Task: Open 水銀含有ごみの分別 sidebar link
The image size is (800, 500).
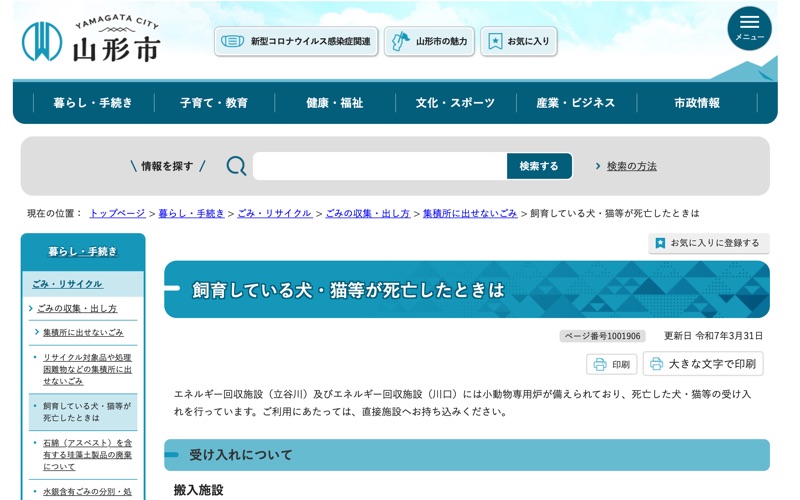Action: pyautogui.click(x=87, y=491)
